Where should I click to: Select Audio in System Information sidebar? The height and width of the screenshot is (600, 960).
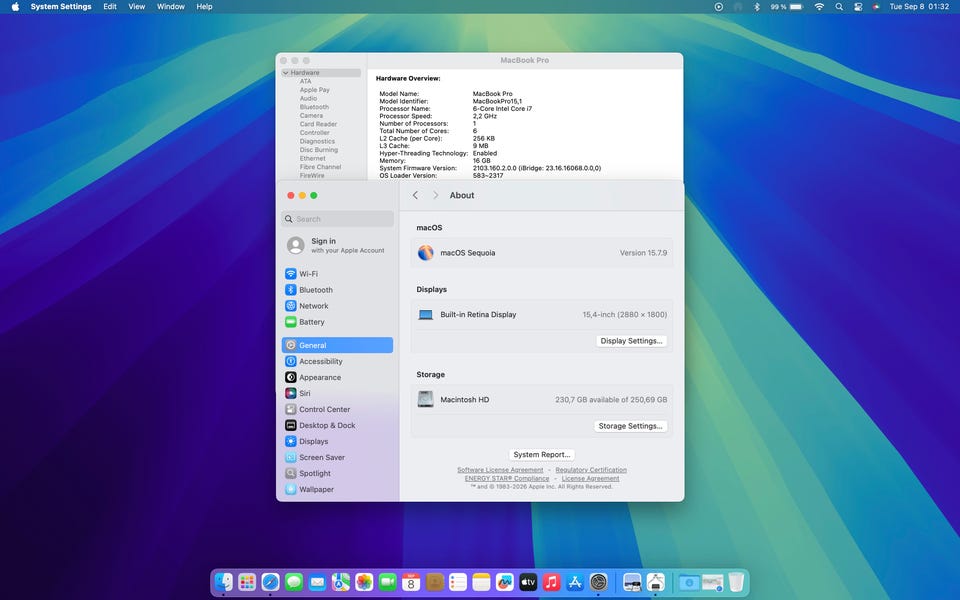pos(309,99)
